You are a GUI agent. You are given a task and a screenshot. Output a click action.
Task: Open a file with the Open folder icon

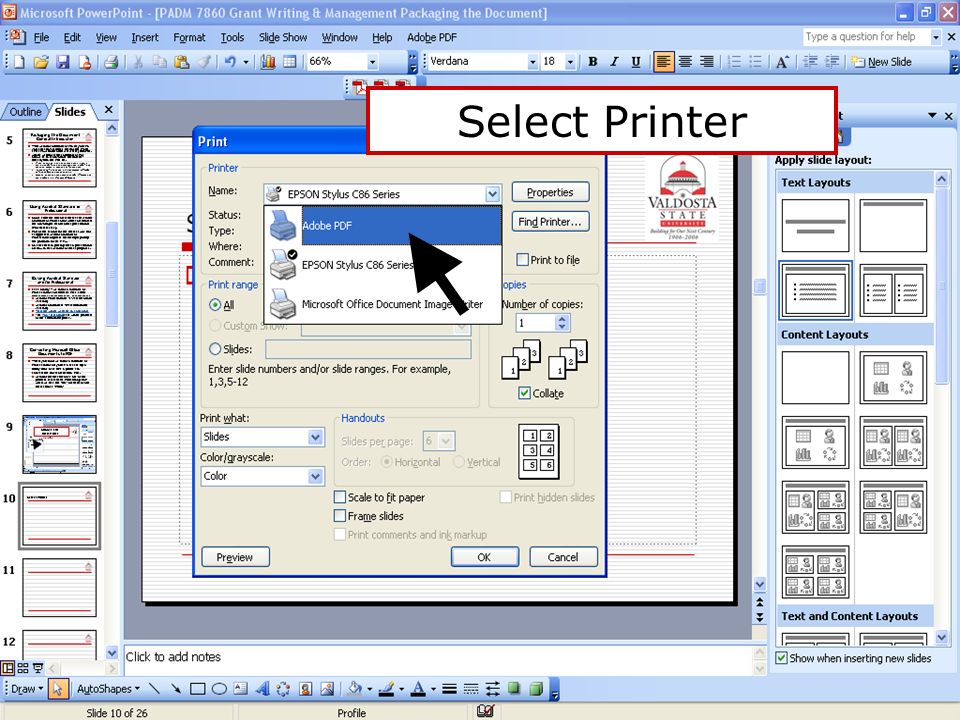[41, 62]
